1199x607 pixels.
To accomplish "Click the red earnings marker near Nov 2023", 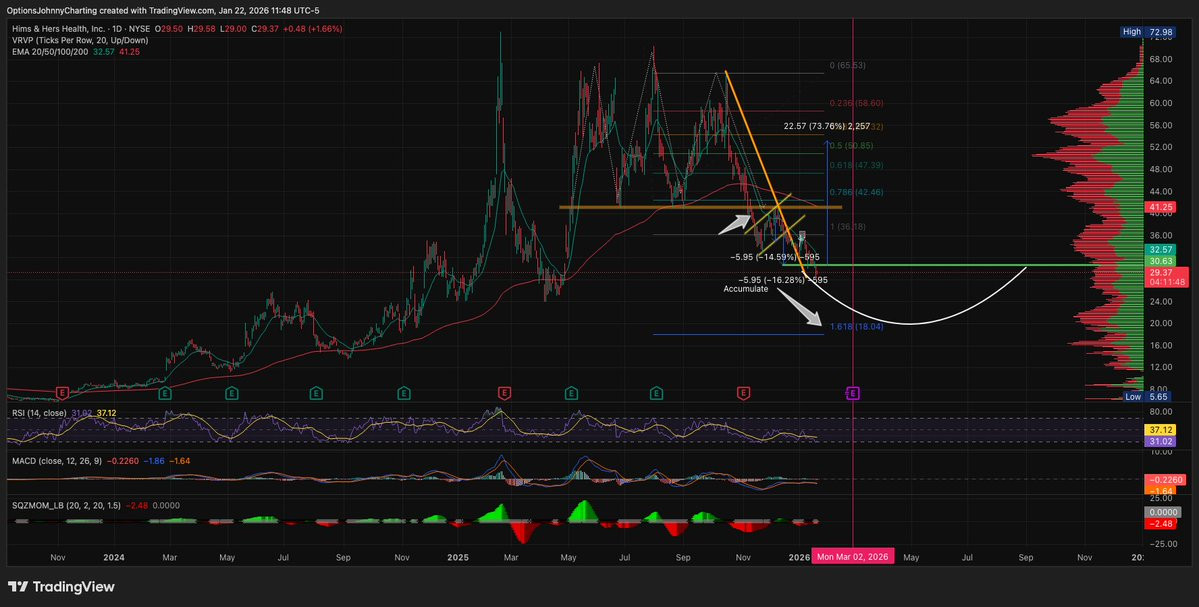I will coord(63,393).
